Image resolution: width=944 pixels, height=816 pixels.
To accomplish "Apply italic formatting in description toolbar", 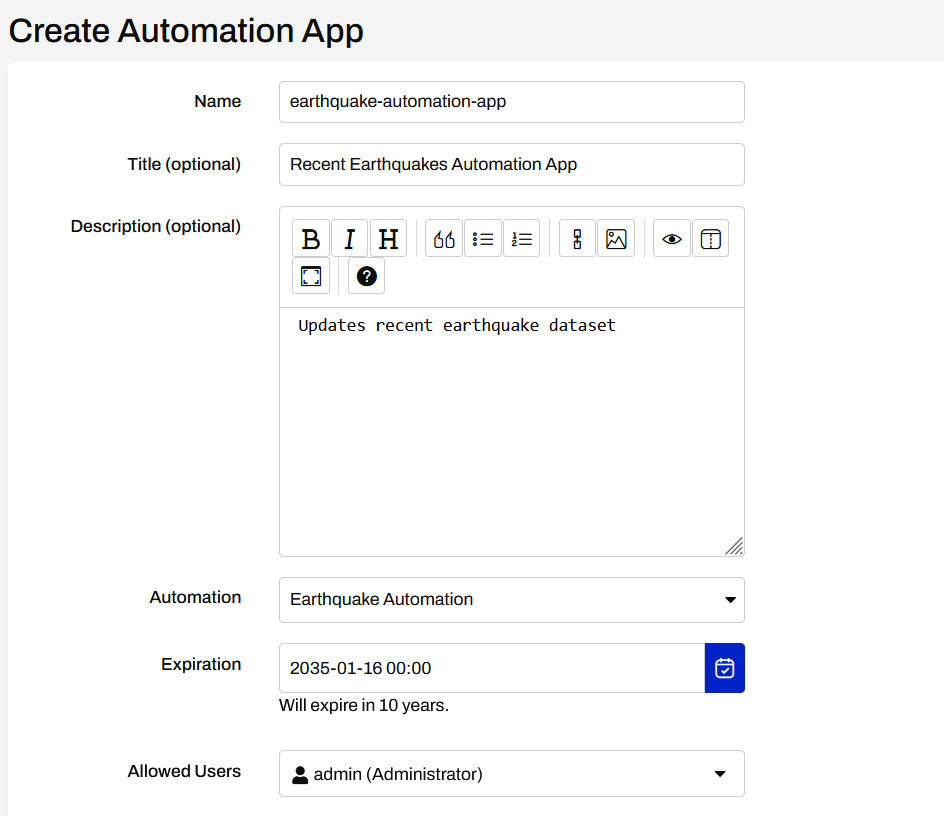I will [x=349, y=239].
